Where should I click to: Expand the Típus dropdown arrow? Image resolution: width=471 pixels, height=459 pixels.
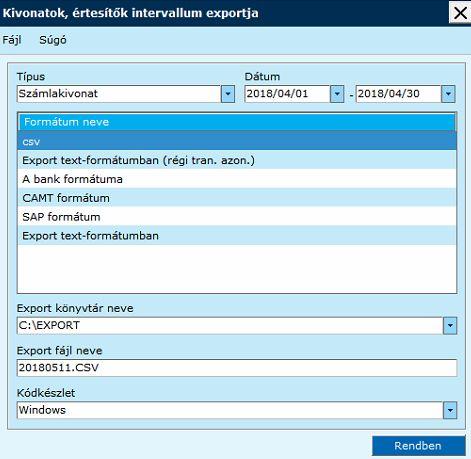click(x=228, y=94)
